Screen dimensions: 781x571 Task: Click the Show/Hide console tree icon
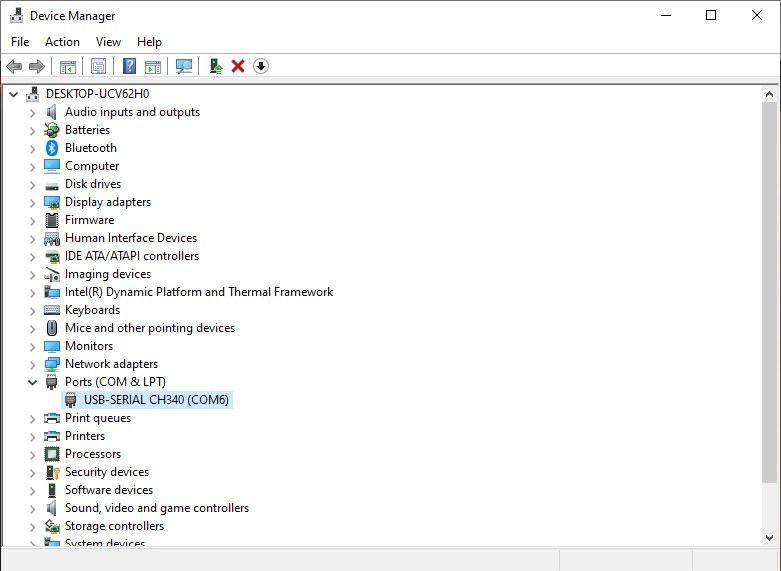67,66
